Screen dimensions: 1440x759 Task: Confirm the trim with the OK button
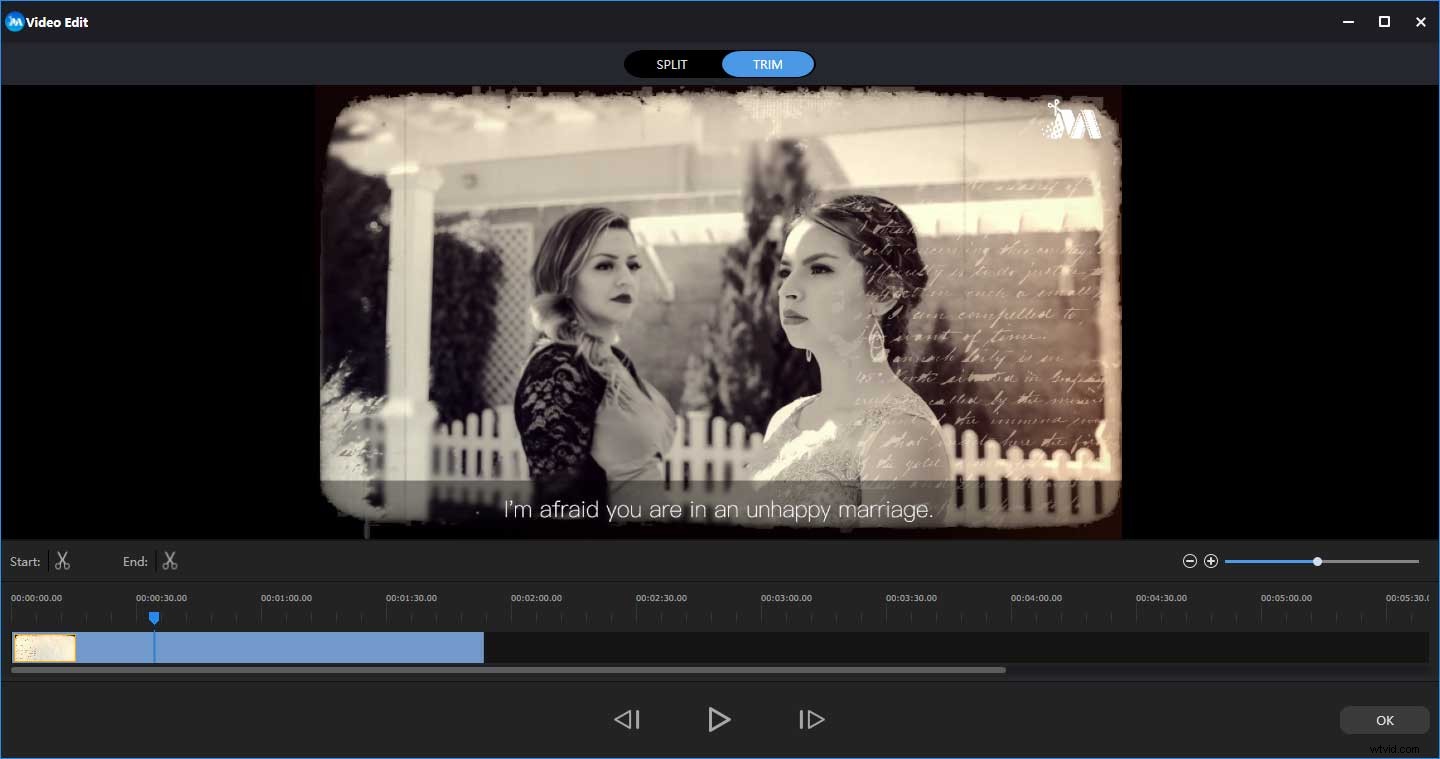coord(1385,720)
